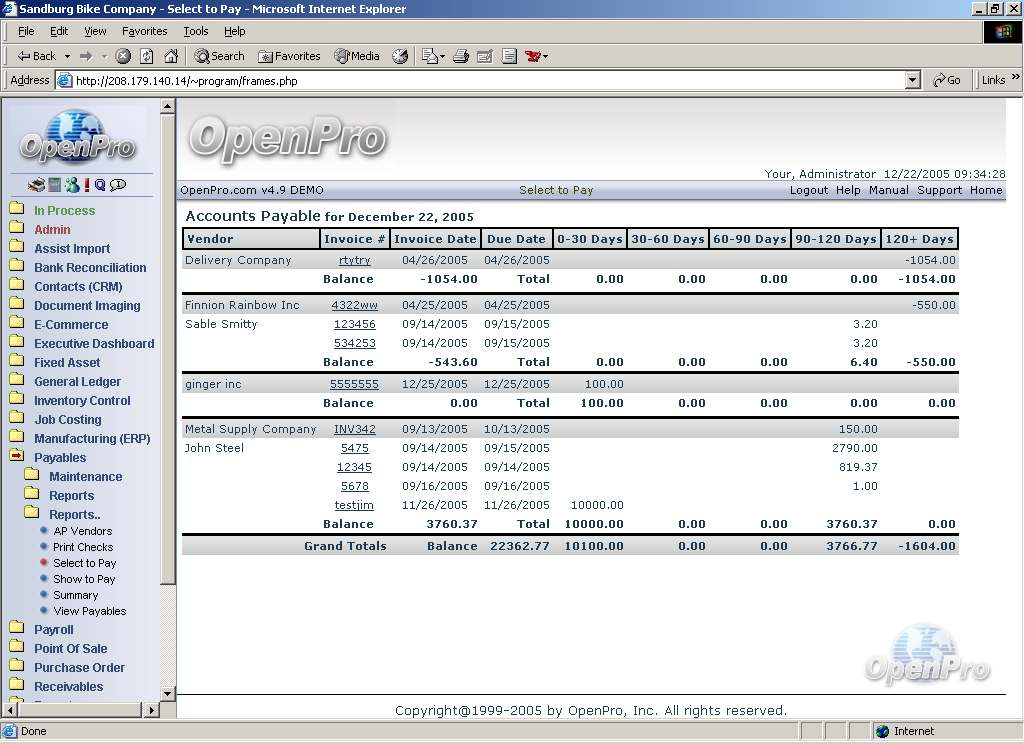Click the speech bubble icon in sidebar
Screen dimensions: 1024x744
point(118,185)
